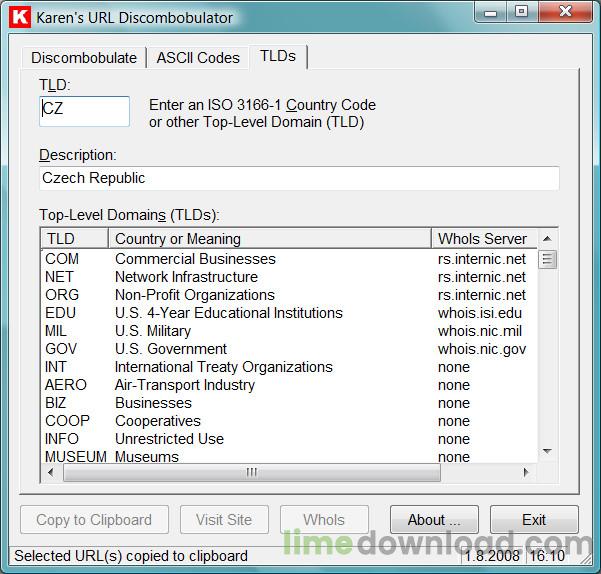The width and height of the screenshot is (601, 574).
Task: Sort by Country or Meaning column header
Action: click(x=270, y=239)
